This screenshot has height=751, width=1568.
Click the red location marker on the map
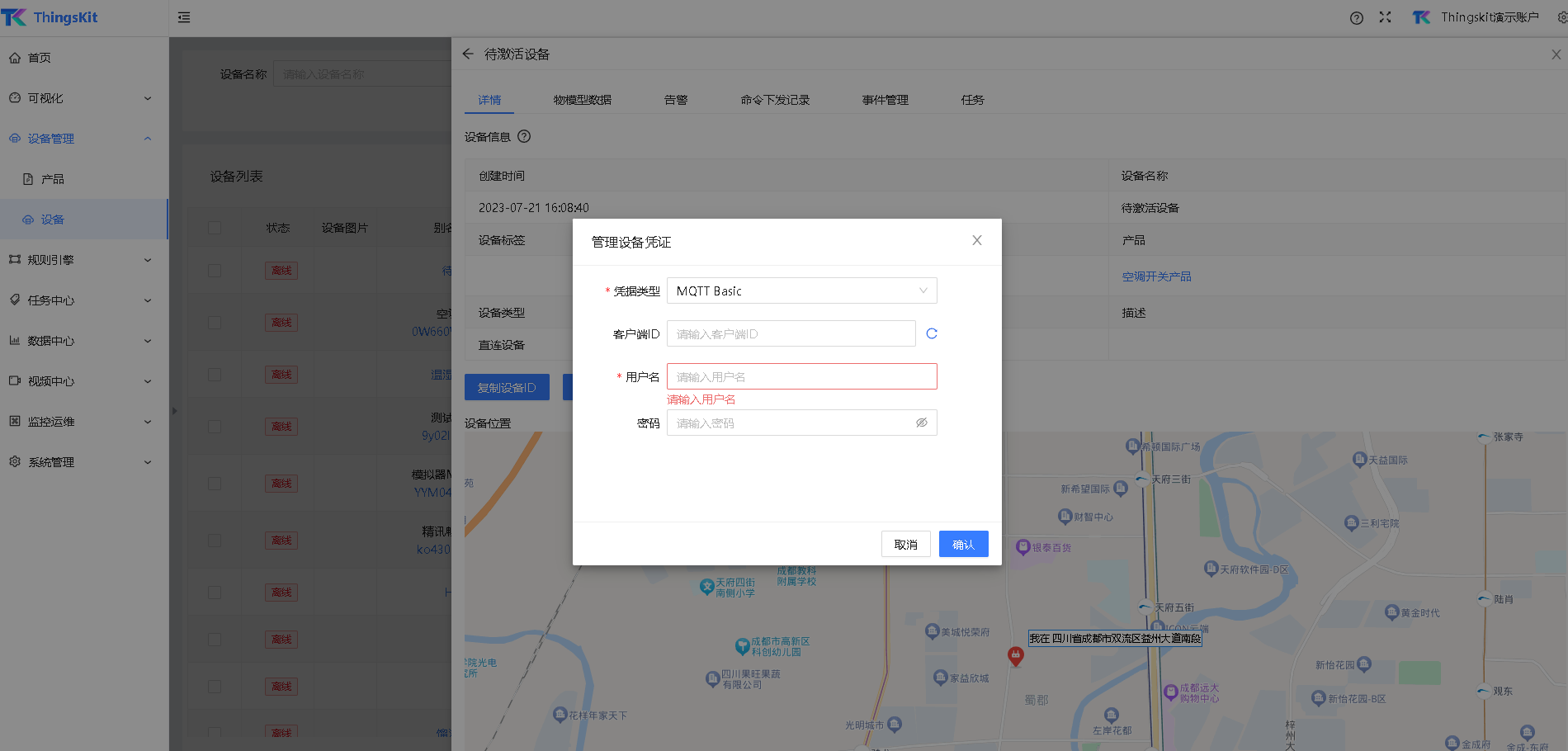coord(1015,655)
